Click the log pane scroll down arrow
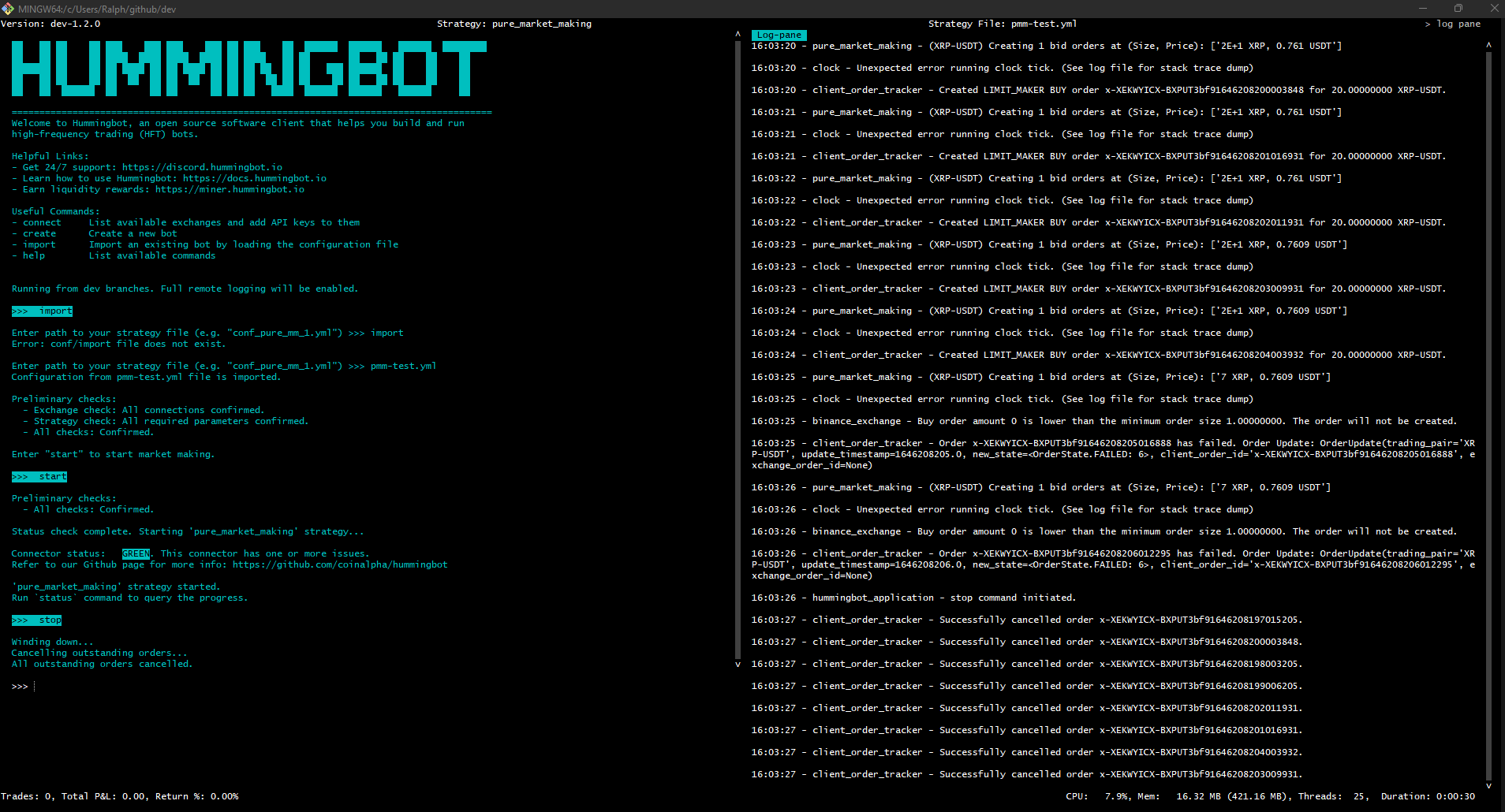The width and height of the screenshot is (1505, 812). (x=1488, y=786)
